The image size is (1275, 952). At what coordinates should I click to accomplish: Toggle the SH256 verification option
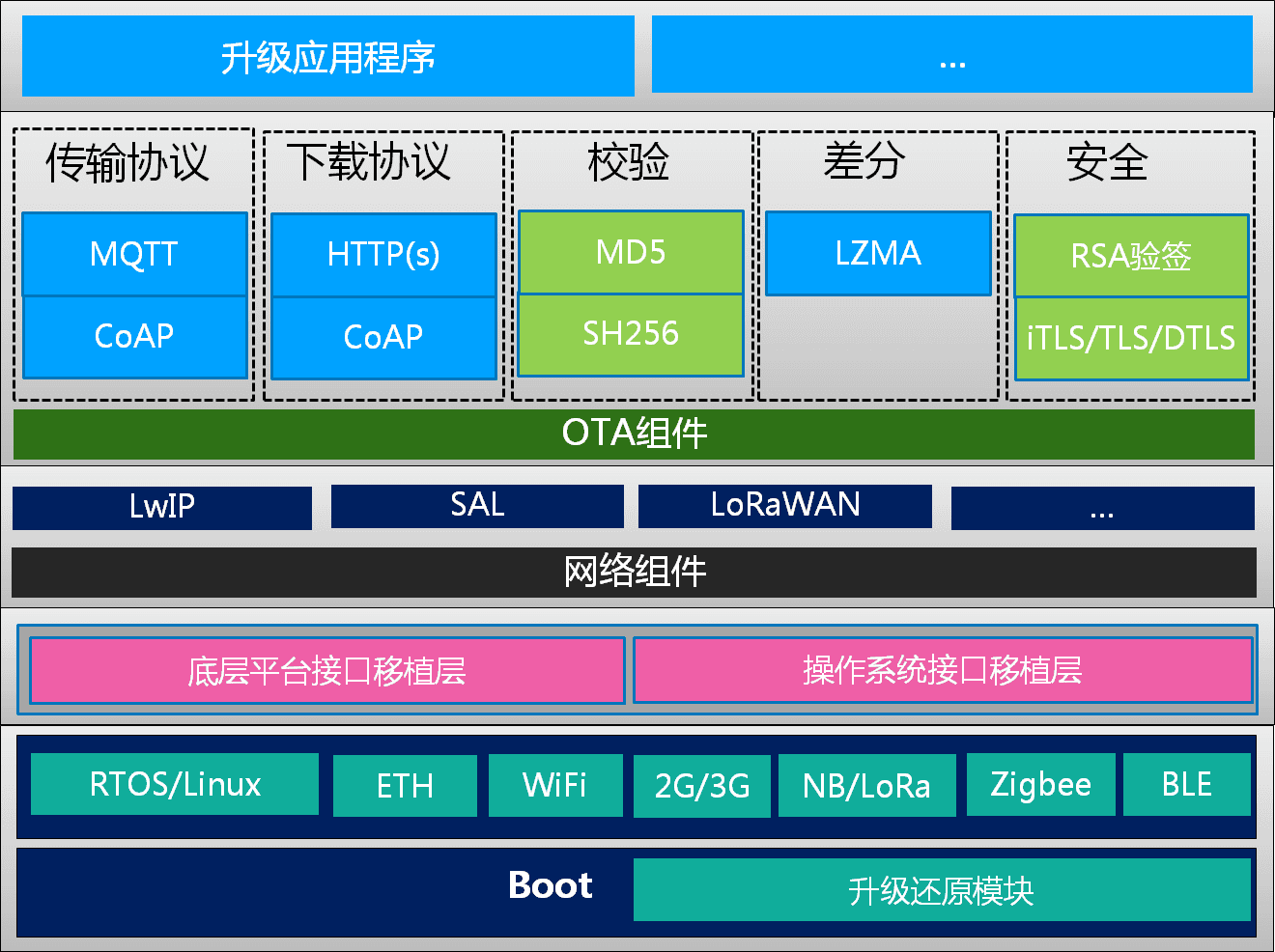[630, 334]
